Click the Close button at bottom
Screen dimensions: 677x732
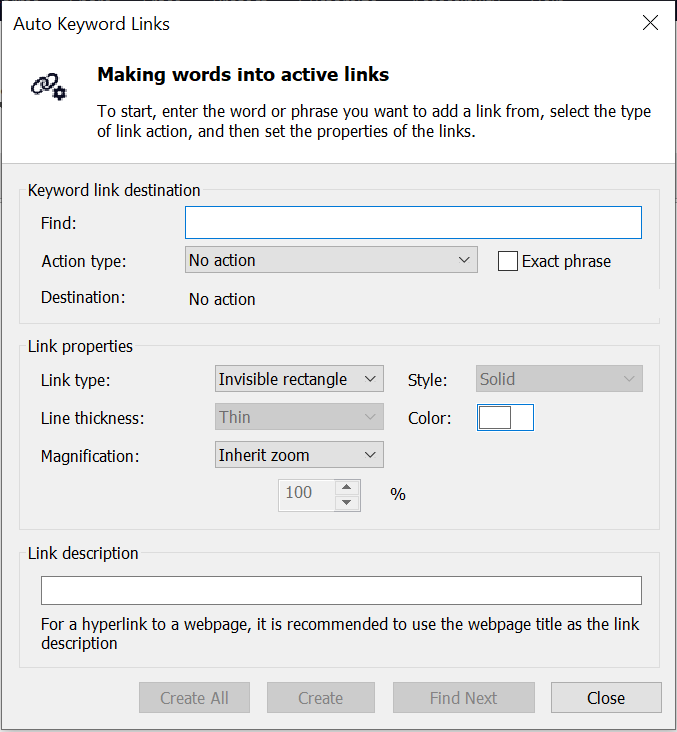click(606, 698)
